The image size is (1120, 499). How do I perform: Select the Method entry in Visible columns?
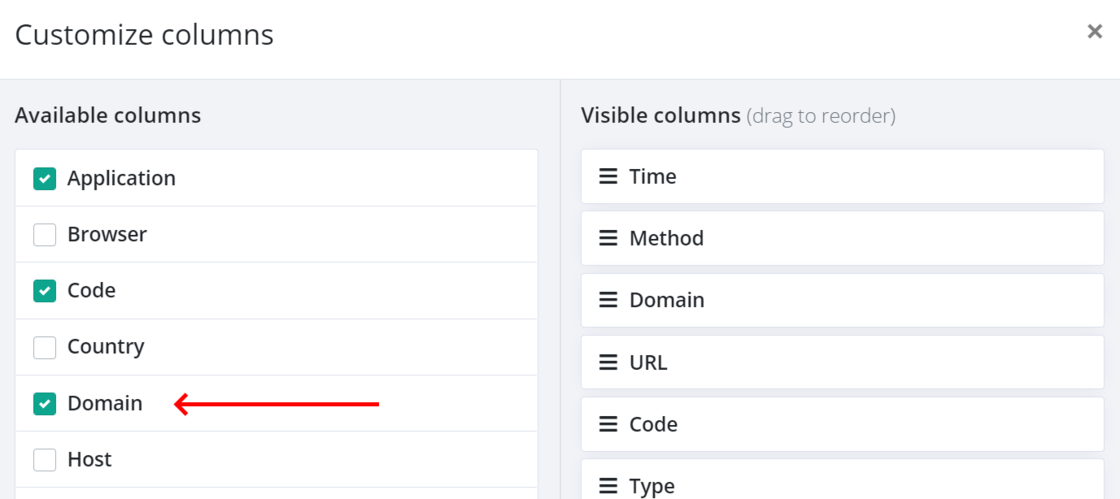click(x=842, y=238)
